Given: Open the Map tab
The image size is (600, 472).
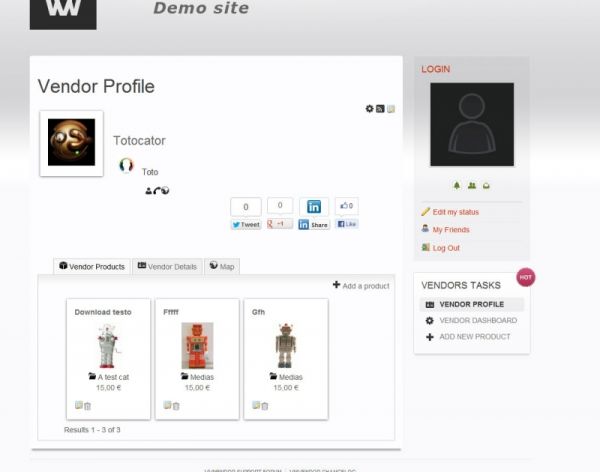Looking at the screenshot, I should coord(222,266).
